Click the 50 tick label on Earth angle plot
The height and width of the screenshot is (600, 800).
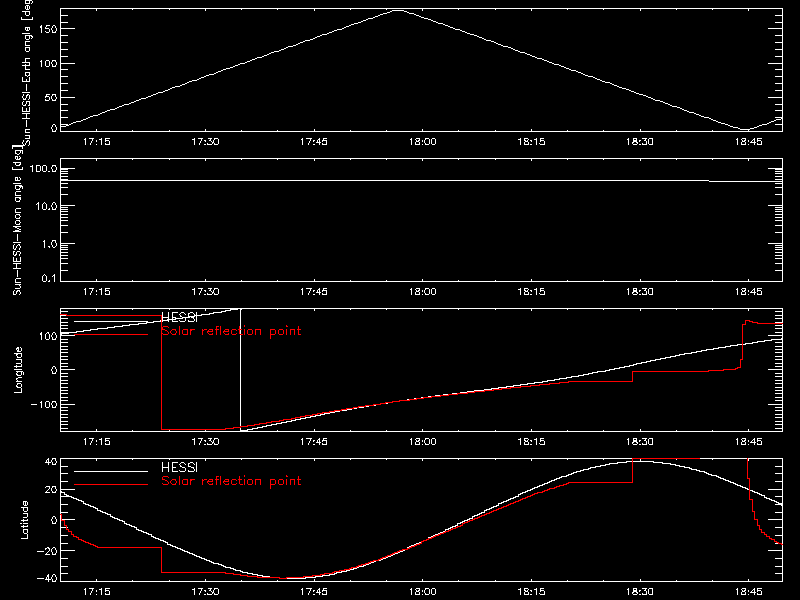tap(51, 97)
